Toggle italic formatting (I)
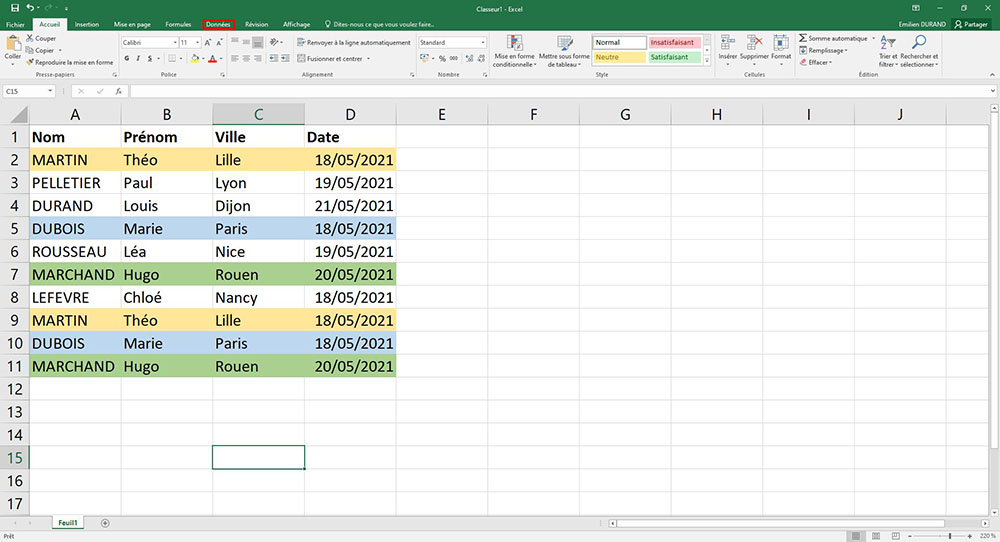 (x=139, y=59)
